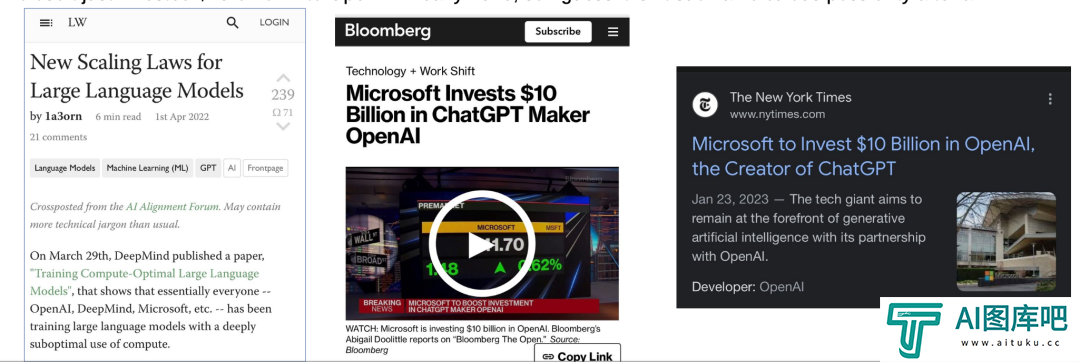Viewport: 1080px width, 362px height.
Task: Click LOGIN on LessWrong header
Action: pyautogui.click(x=274, y=22)
